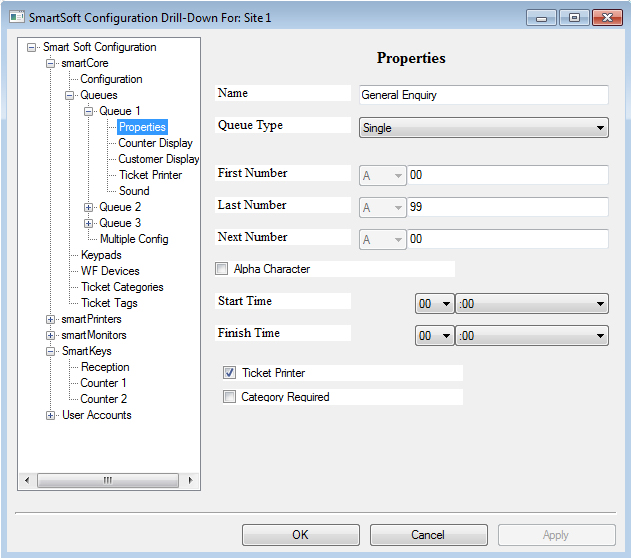Open the Finish Time hour dropdown

tap(435, 336)
